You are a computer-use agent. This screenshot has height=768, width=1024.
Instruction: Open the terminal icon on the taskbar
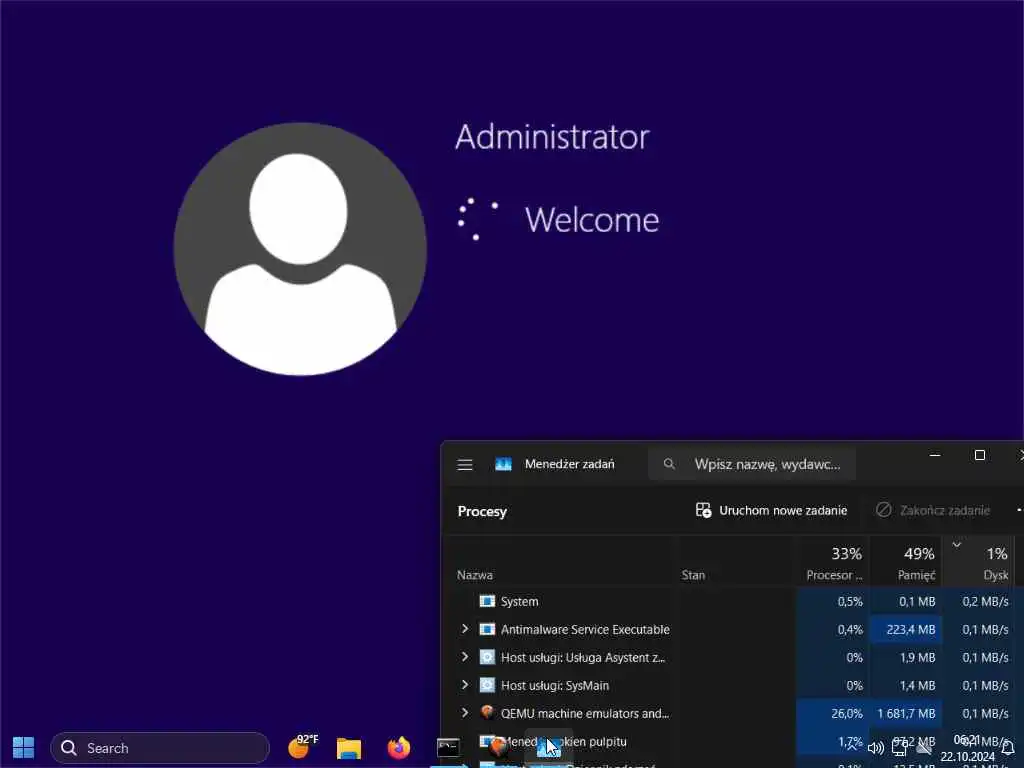(x=448, y=748)
